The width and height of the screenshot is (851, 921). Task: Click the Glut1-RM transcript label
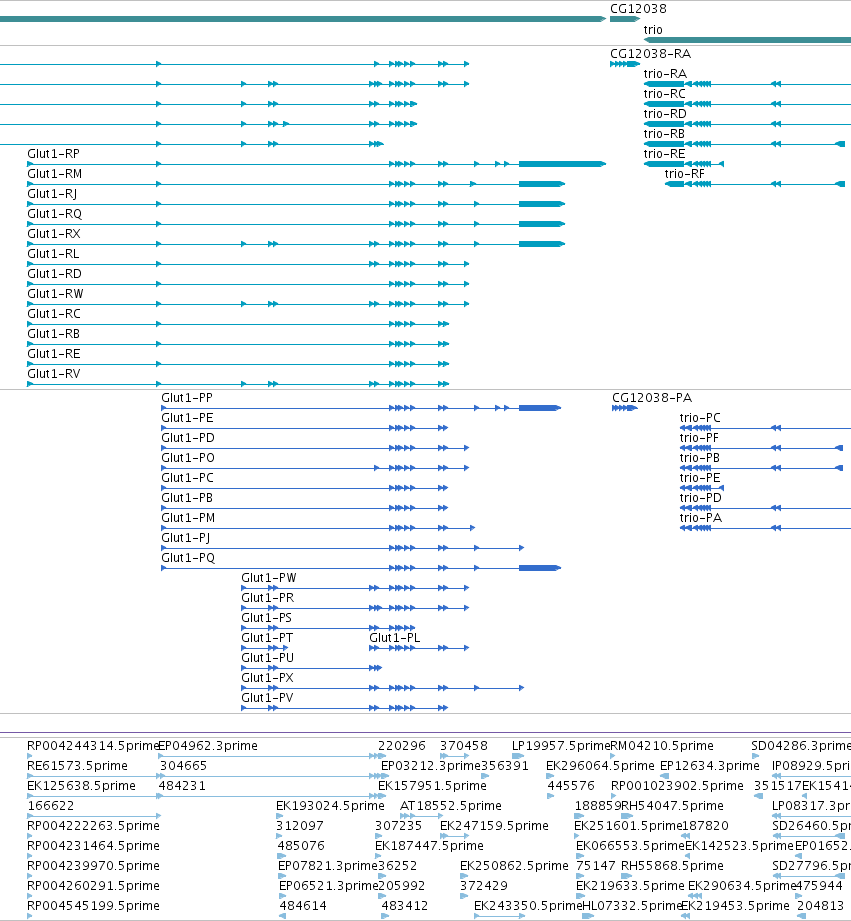pos(55,173)
